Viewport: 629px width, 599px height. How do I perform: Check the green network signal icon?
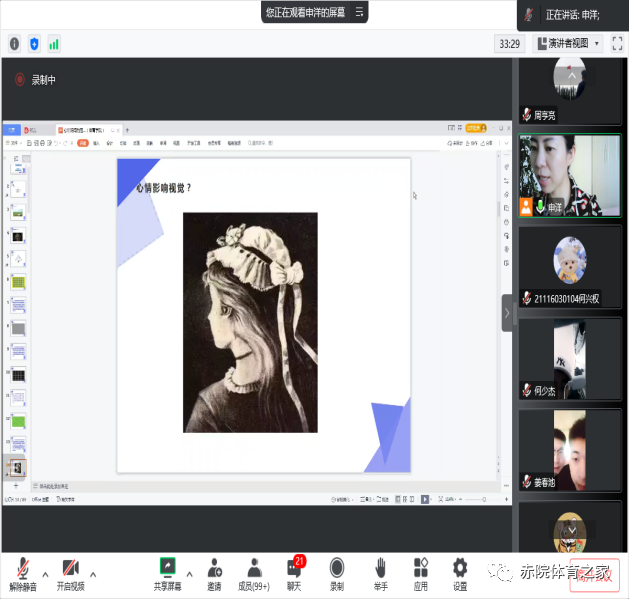click(x=54, y=44)
